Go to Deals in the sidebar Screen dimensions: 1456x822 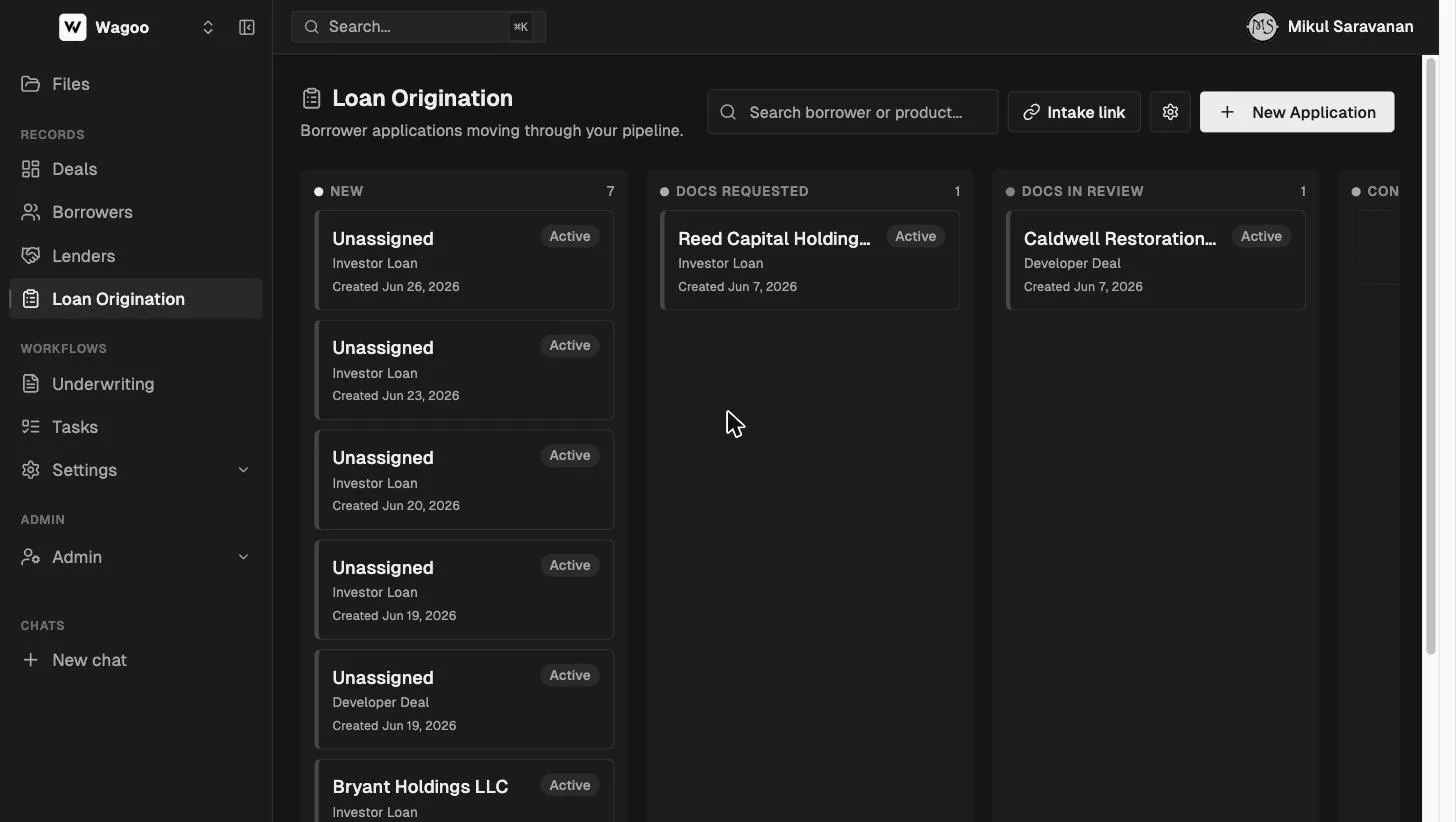(136, 169)
